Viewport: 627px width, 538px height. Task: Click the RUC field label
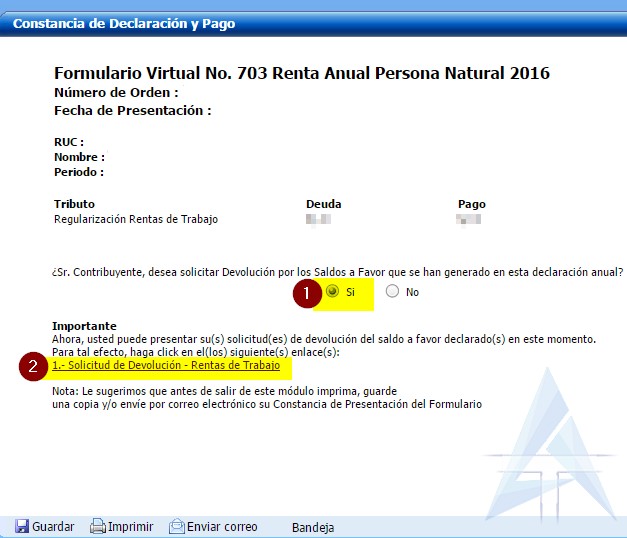coord(68,142)
